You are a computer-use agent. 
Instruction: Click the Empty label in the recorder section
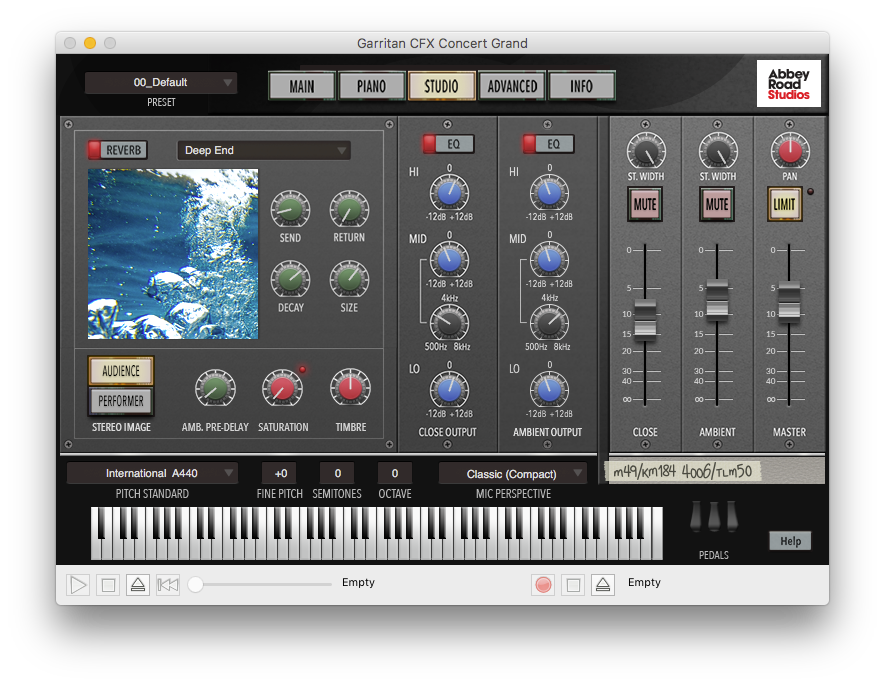644,582
